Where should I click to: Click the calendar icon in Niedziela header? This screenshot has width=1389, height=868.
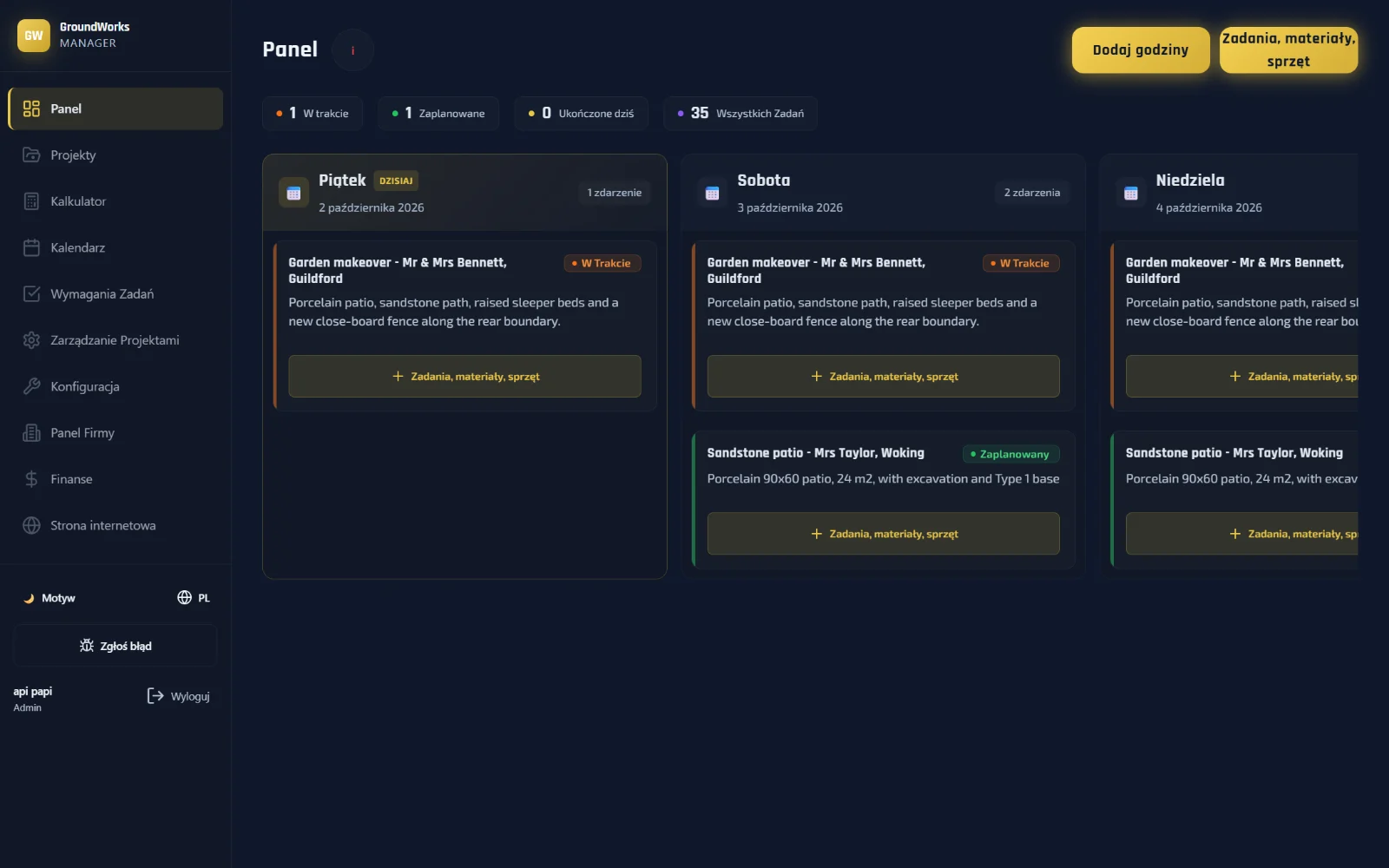click(1130, 193)
